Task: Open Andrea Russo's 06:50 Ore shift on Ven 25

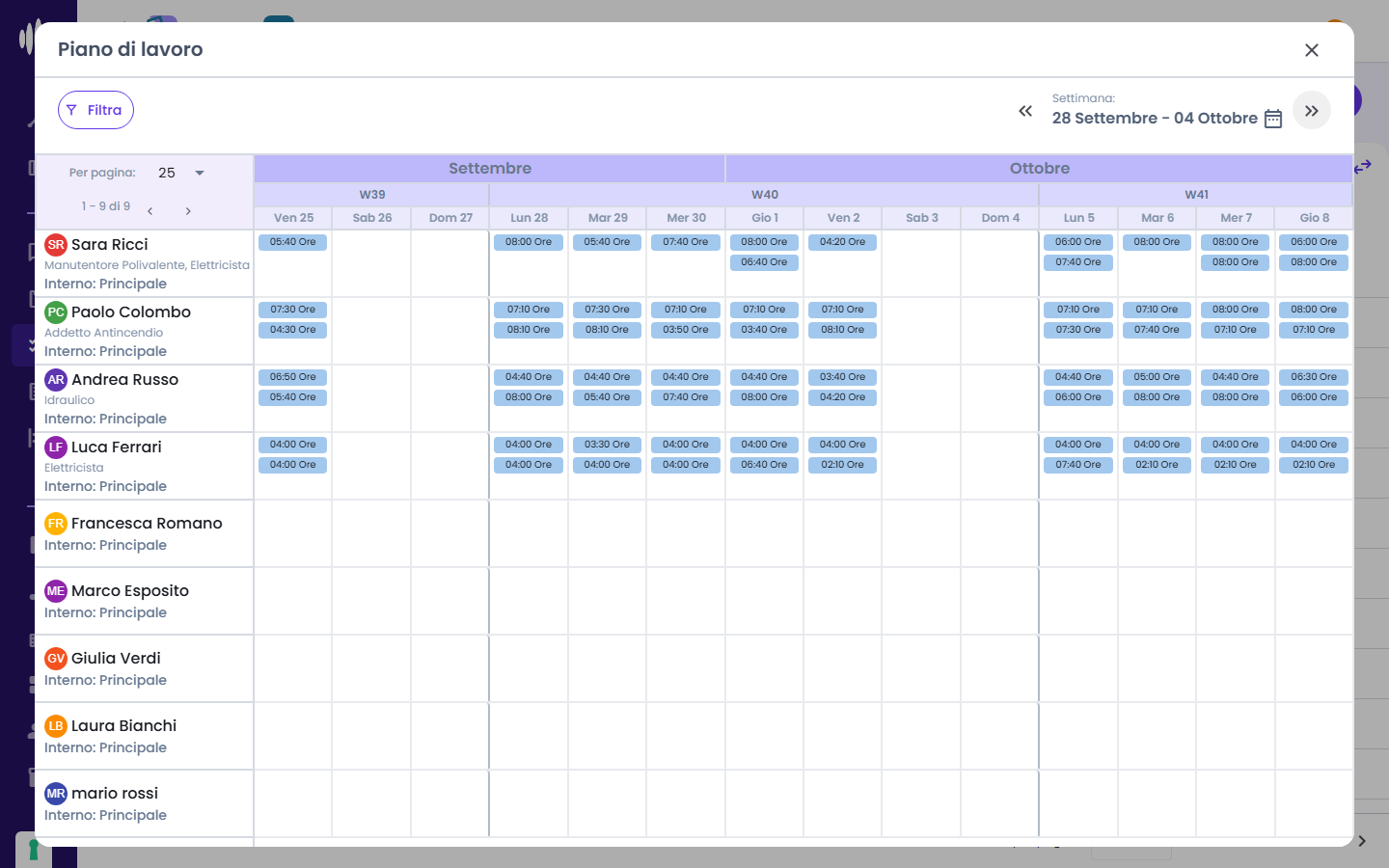Action: (x=293, y=377)
